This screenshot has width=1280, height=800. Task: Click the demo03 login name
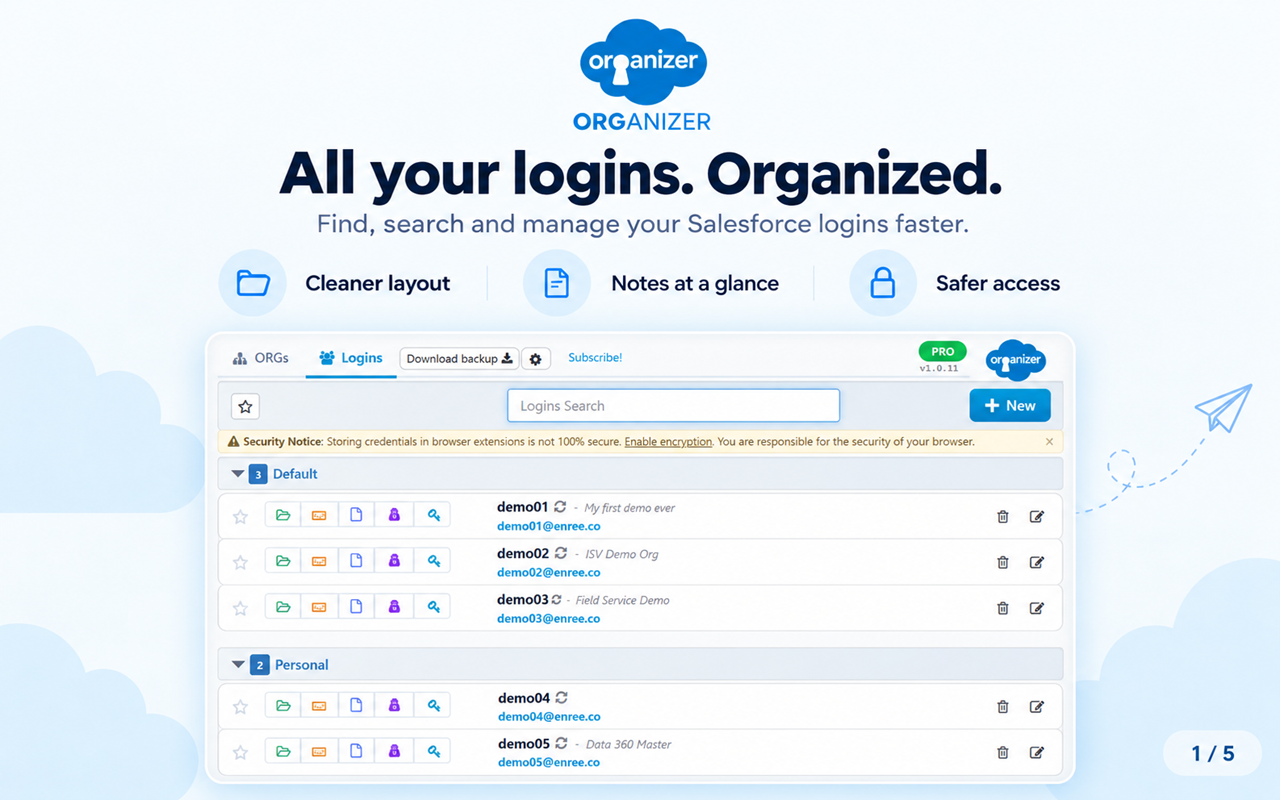click(x=523, y=599)
